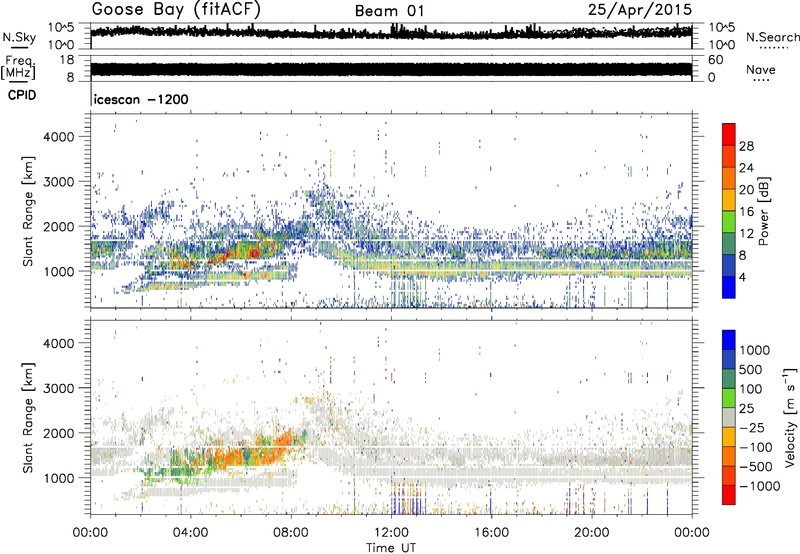This screenshot has width=800, height=554.
Task: Click the '18' frequency axis tick
Action: point(67,60)
